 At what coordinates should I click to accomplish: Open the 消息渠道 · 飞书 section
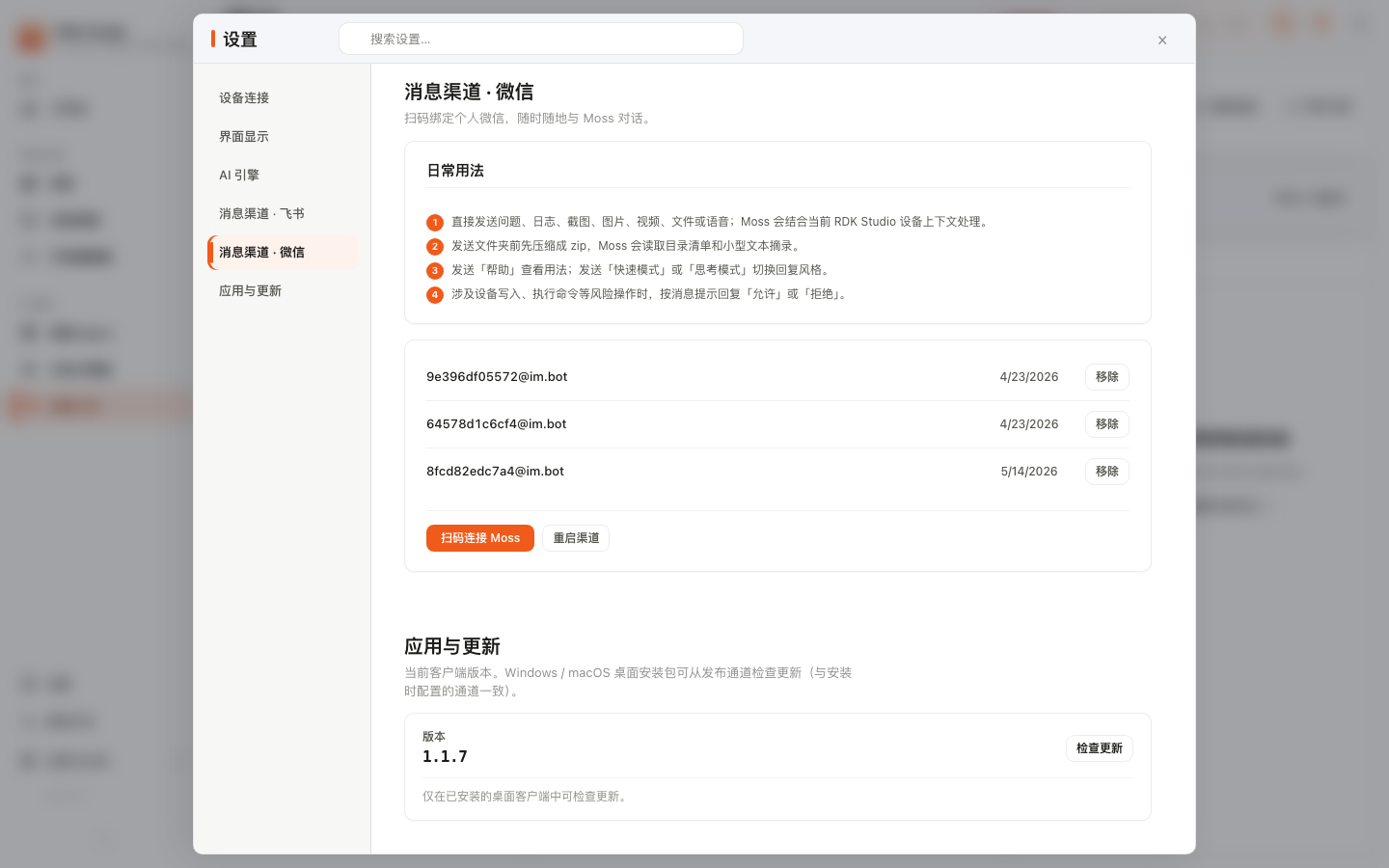click(283, 214)
